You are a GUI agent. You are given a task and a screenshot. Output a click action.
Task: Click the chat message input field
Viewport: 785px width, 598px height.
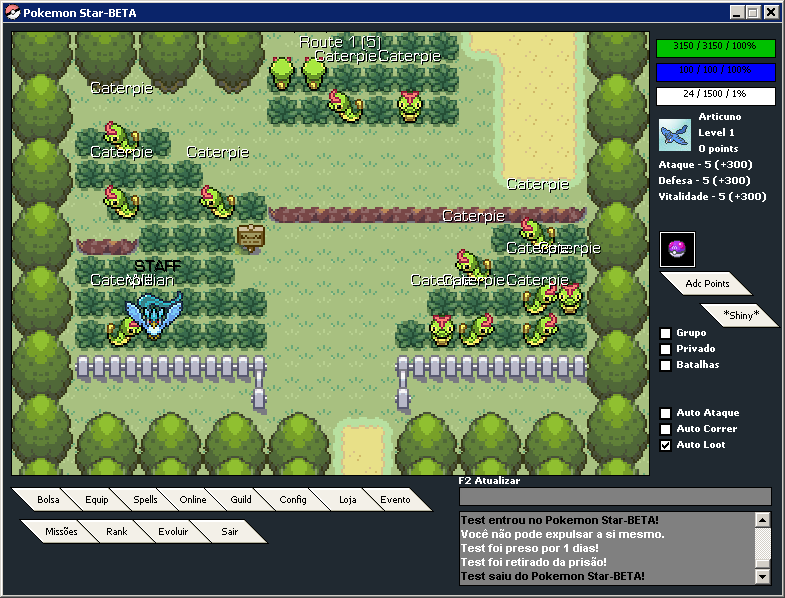[x=615, y=496]
